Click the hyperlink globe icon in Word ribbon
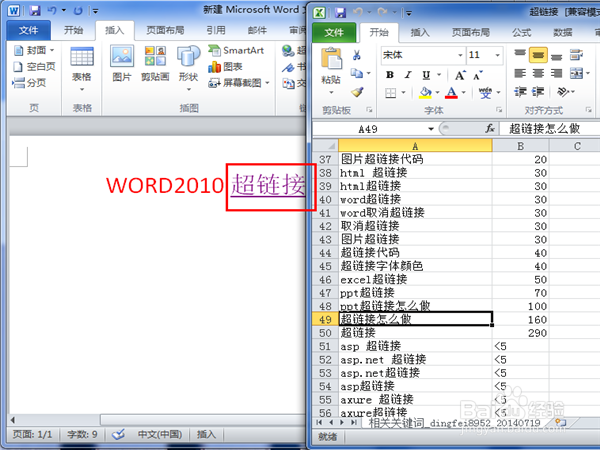Viewport: 600px width, 450px height. [288, 50]
